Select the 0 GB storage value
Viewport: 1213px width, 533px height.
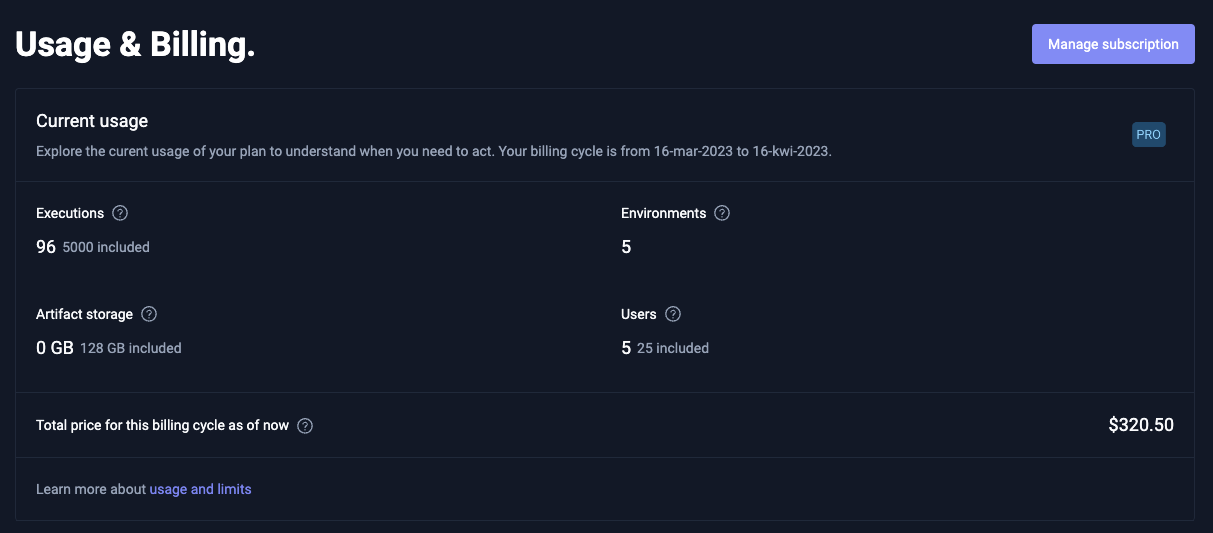(55, 348)
